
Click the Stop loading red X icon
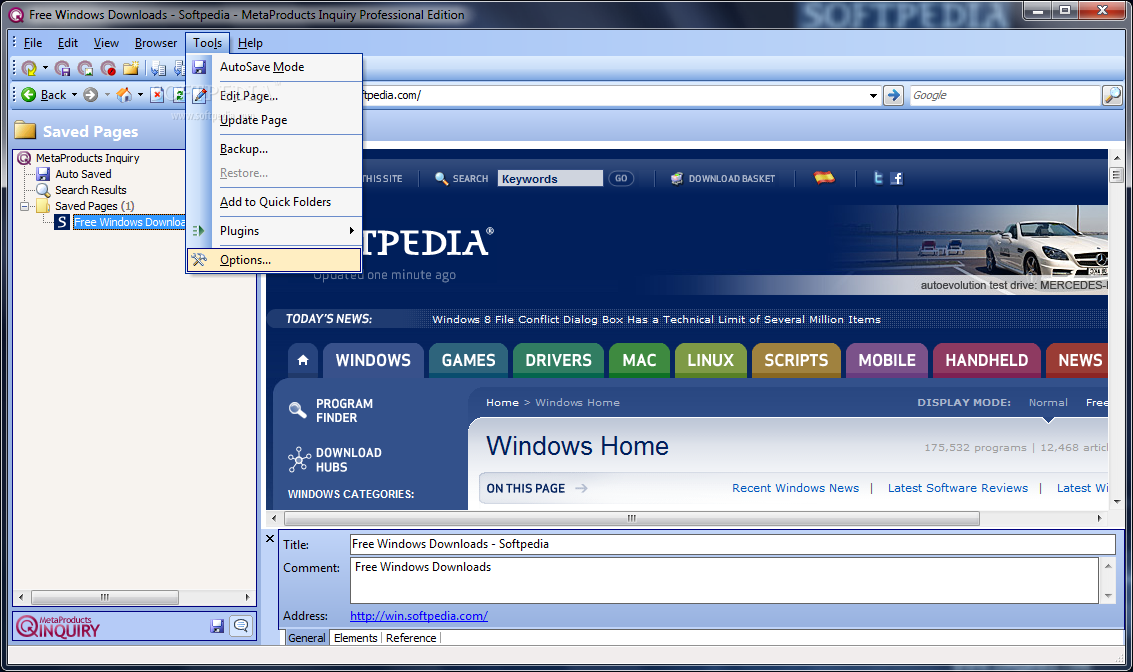[x=157, y=95]
